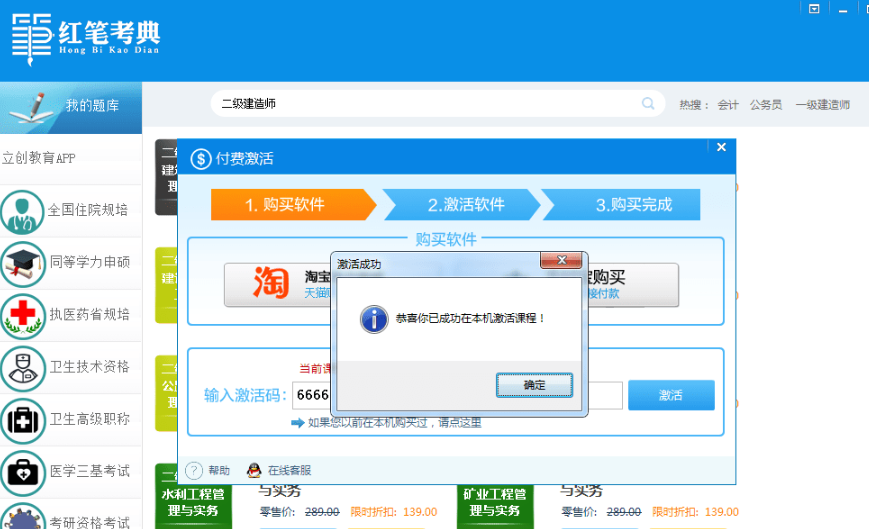Viewport: 869px width, 529px height.
Task: Click the 输入激活码 label
Action: tap(245, 396)
